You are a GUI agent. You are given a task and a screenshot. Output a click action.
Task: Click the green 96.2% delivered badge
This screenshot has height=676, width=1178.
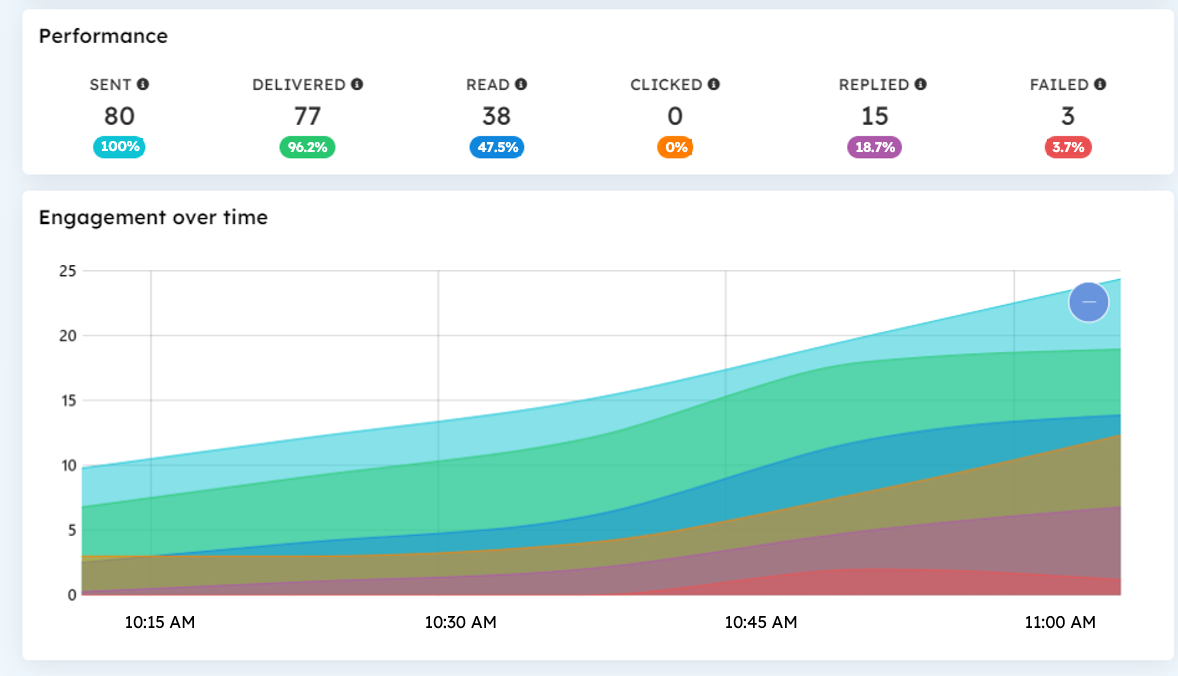click(x=307, y=147)
